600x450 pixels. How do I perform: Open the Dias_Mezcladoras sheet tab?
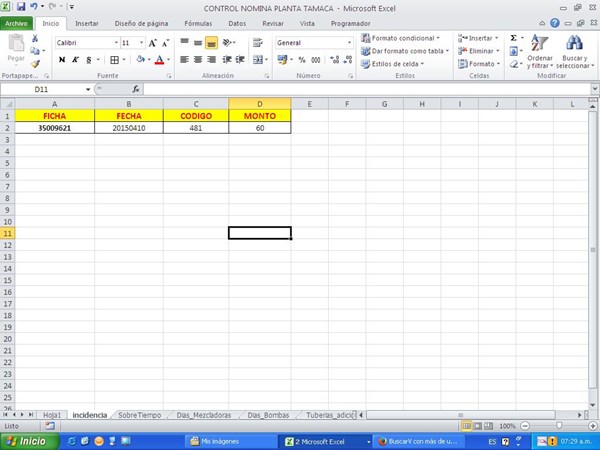point(204,415)
